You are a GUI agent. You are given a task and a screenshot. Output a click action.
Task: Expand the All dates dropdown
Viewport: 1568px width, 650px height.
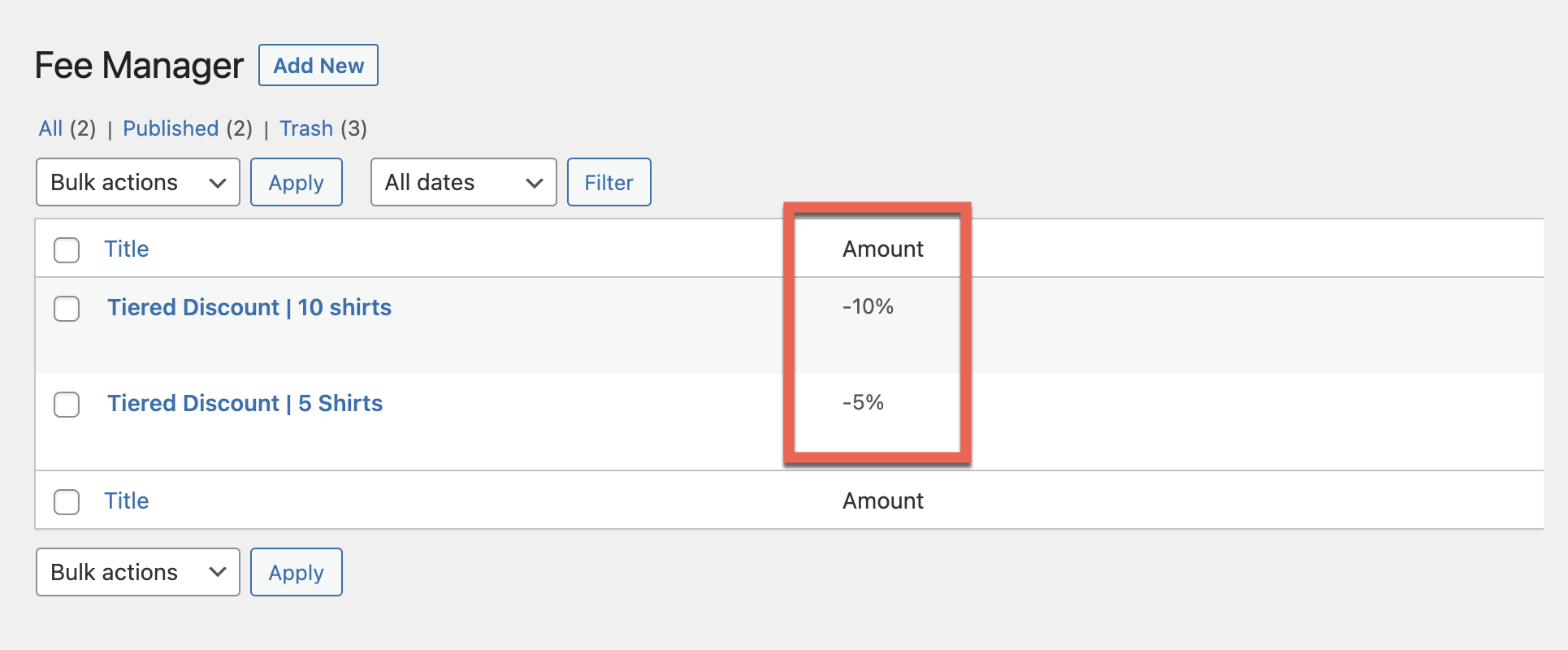coord(463,182)
